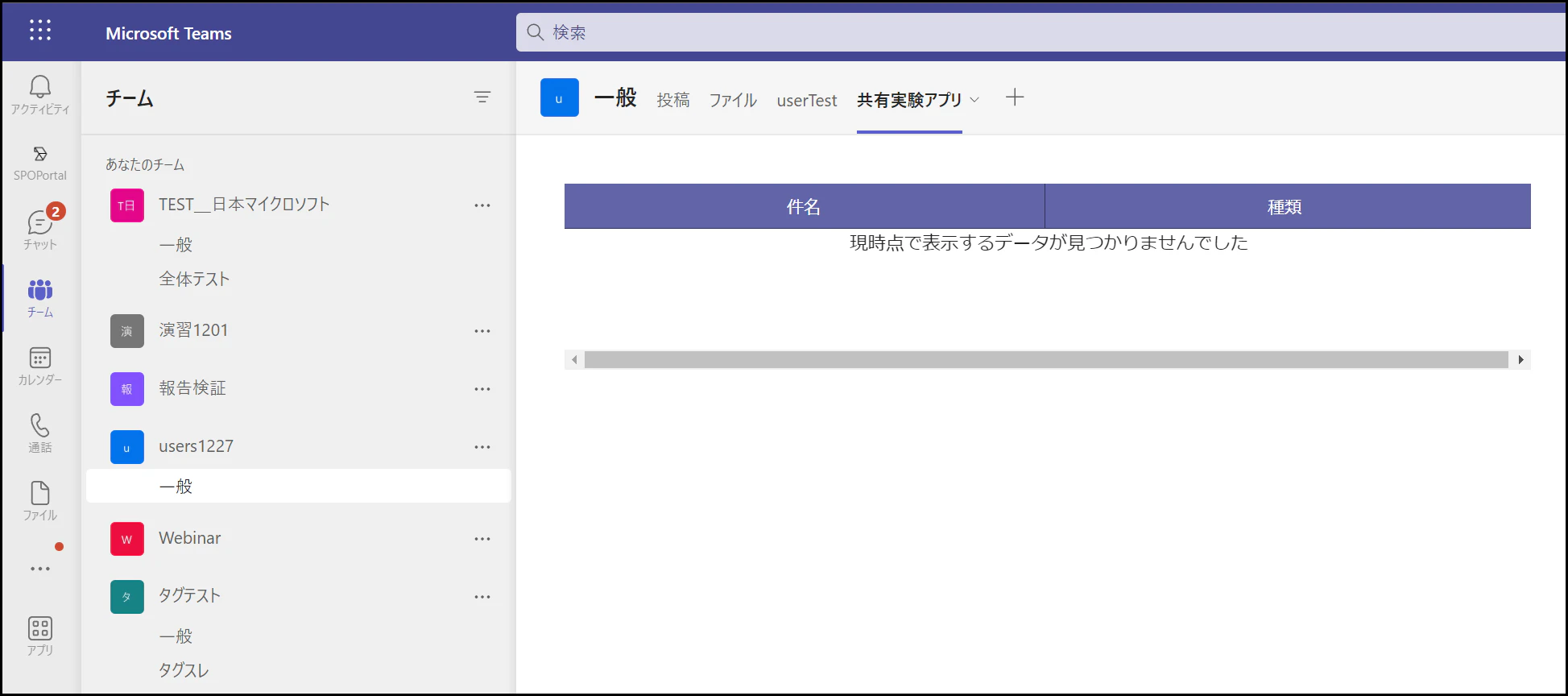The height and width of the screenshot is (696, 1568).
Task: Select 一般 channel under users1227
Action: 299,487
